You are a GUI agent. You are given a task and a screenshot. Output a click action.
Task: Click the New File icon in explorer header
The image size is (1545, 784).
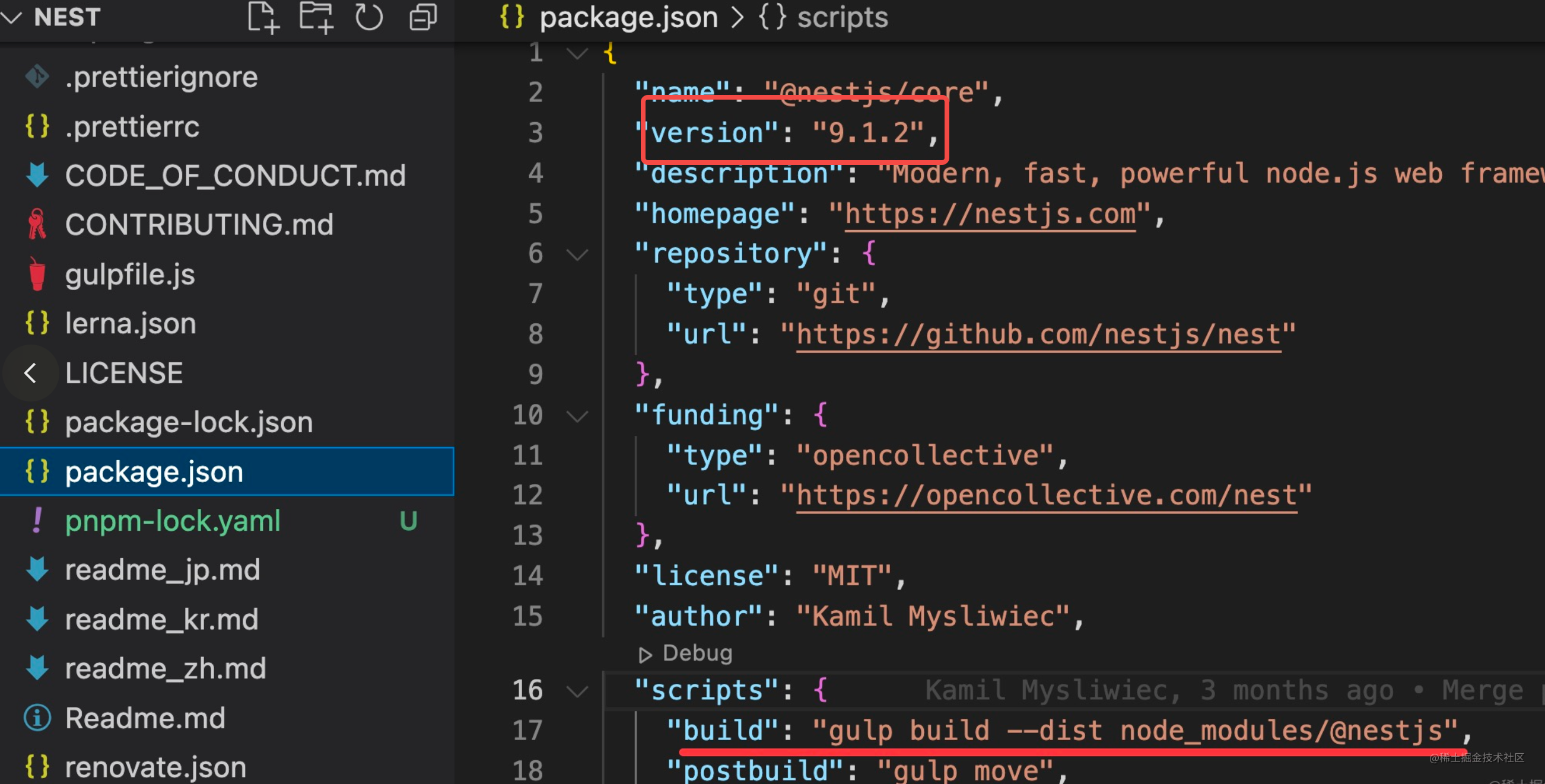coord(264,17)
